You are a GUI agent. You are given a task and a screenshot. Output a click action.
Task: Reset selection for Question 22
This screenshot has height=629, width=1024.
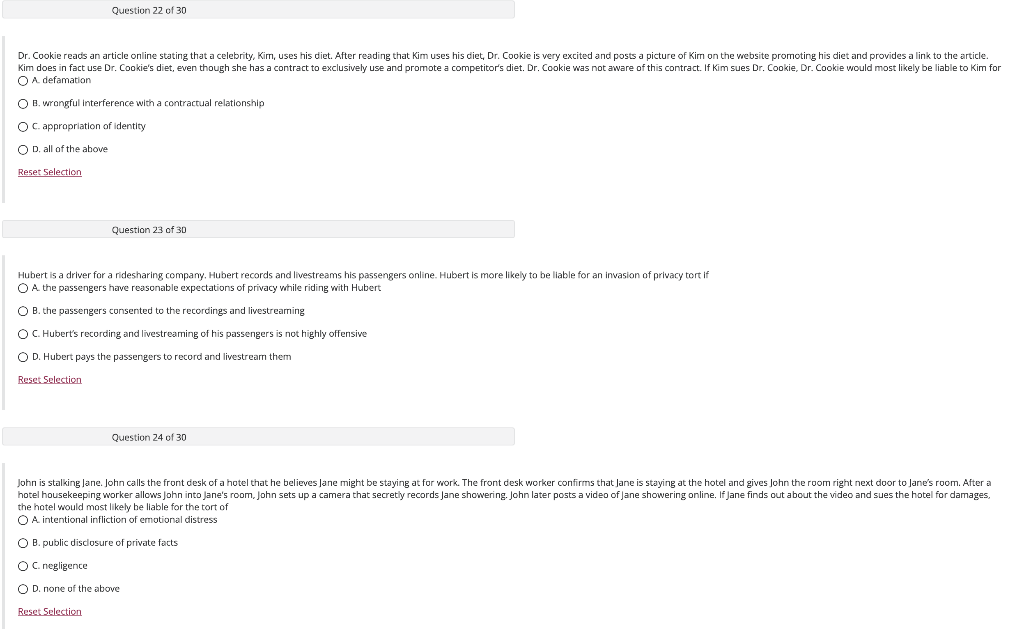(x=50, y=172)
